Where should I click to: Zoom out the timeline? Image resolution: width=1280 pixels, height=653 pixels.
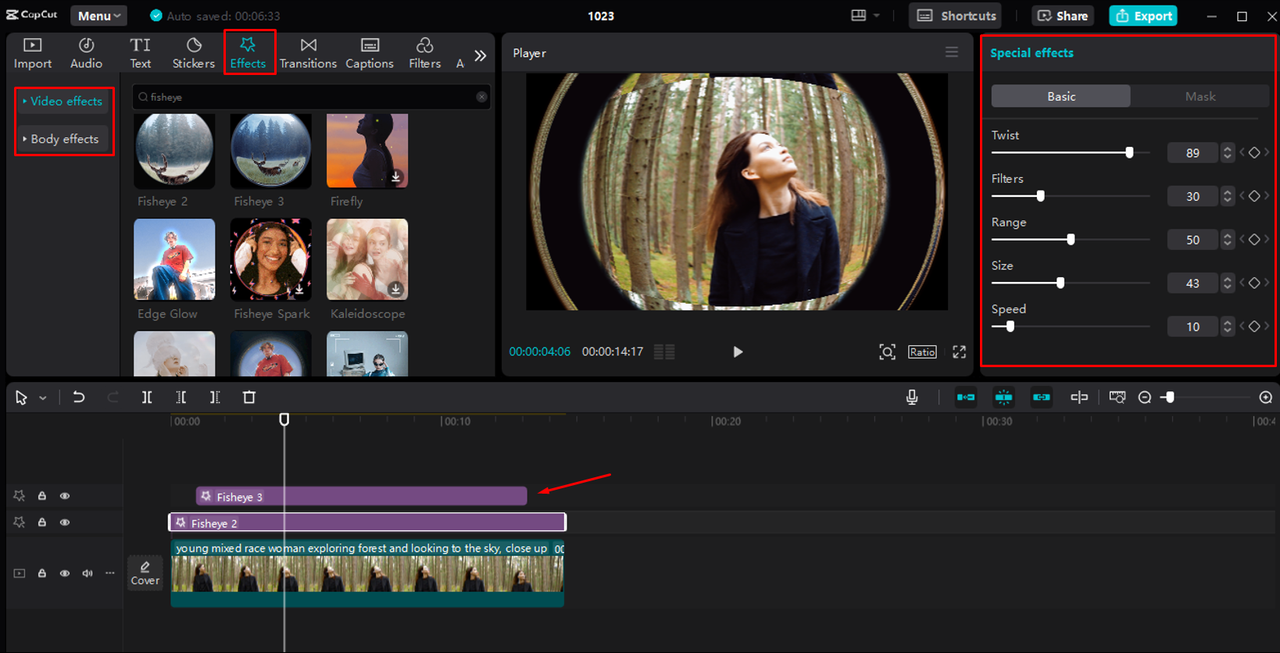[1145, 397]
